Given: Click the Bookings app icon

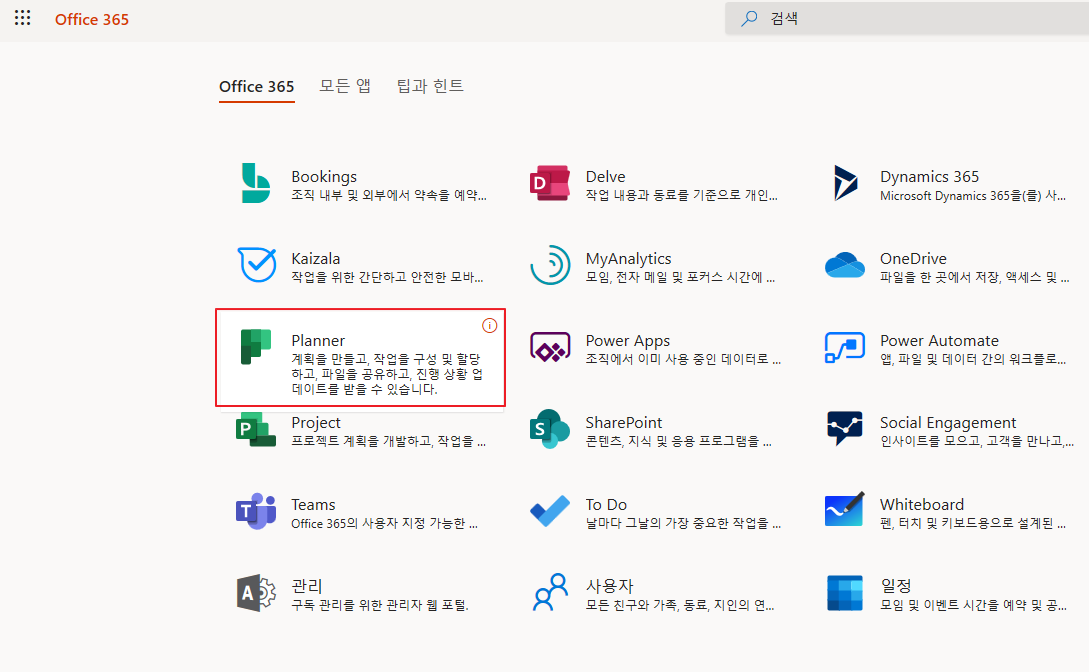Looking at the screenshot, I should coord(256,183).
